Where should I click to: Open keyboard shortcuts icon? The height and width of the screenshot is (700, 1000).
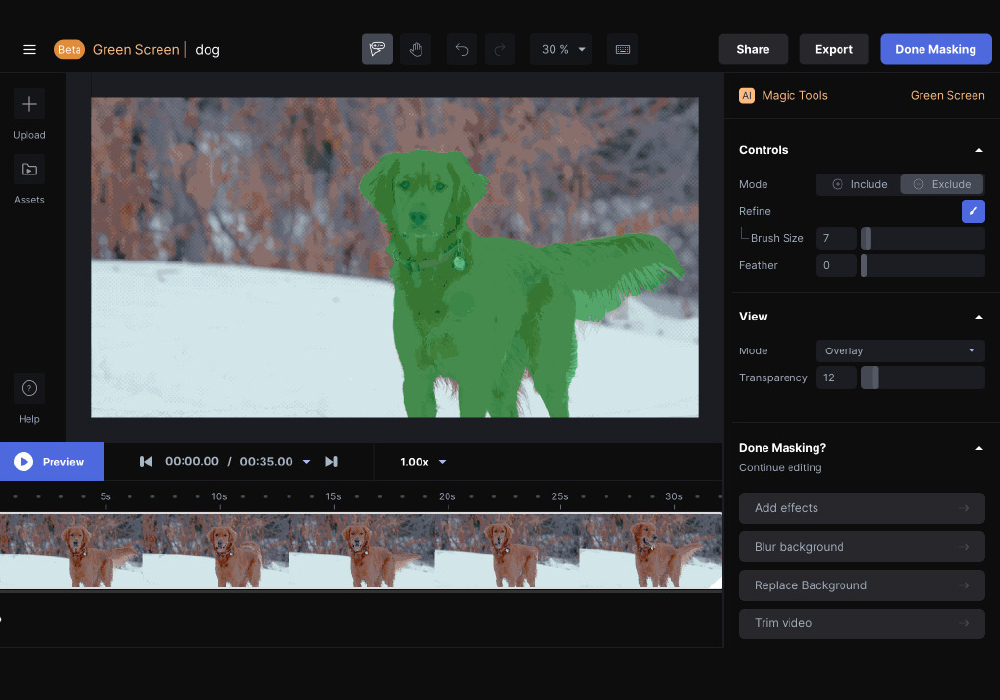622,49
